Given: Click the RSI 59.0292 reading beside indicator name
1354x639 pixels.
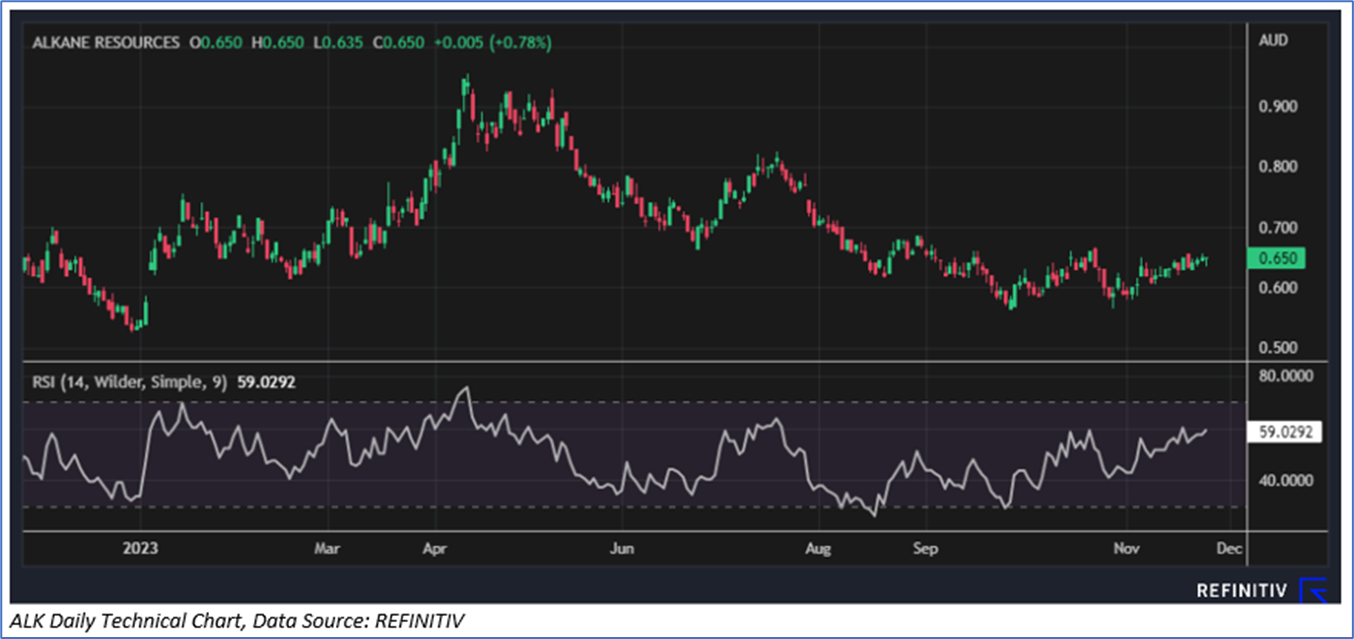Looking at the screenshot, I should pos(265,381).
